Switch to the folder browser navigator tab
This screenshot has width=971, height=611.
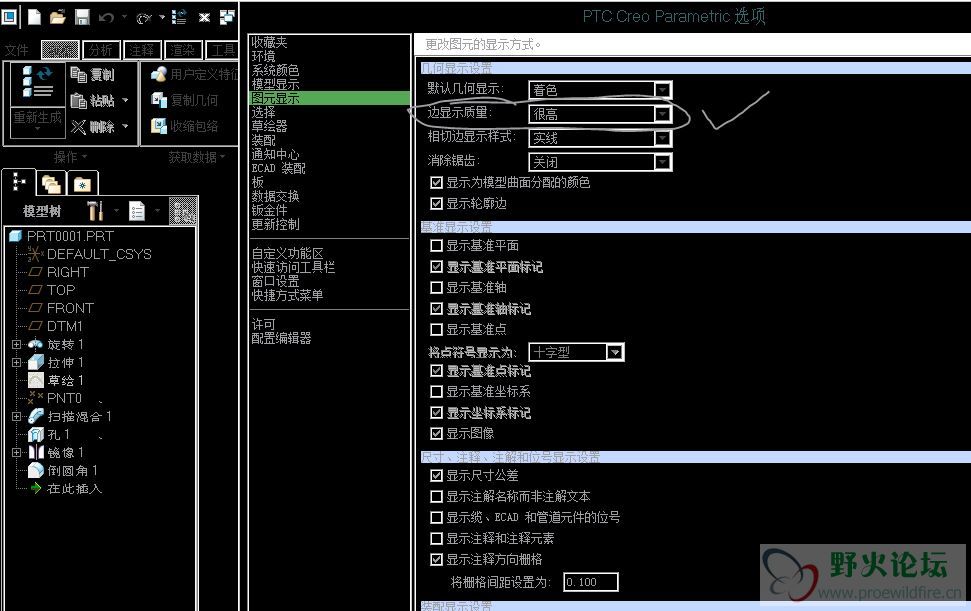(x=51, y=184)
